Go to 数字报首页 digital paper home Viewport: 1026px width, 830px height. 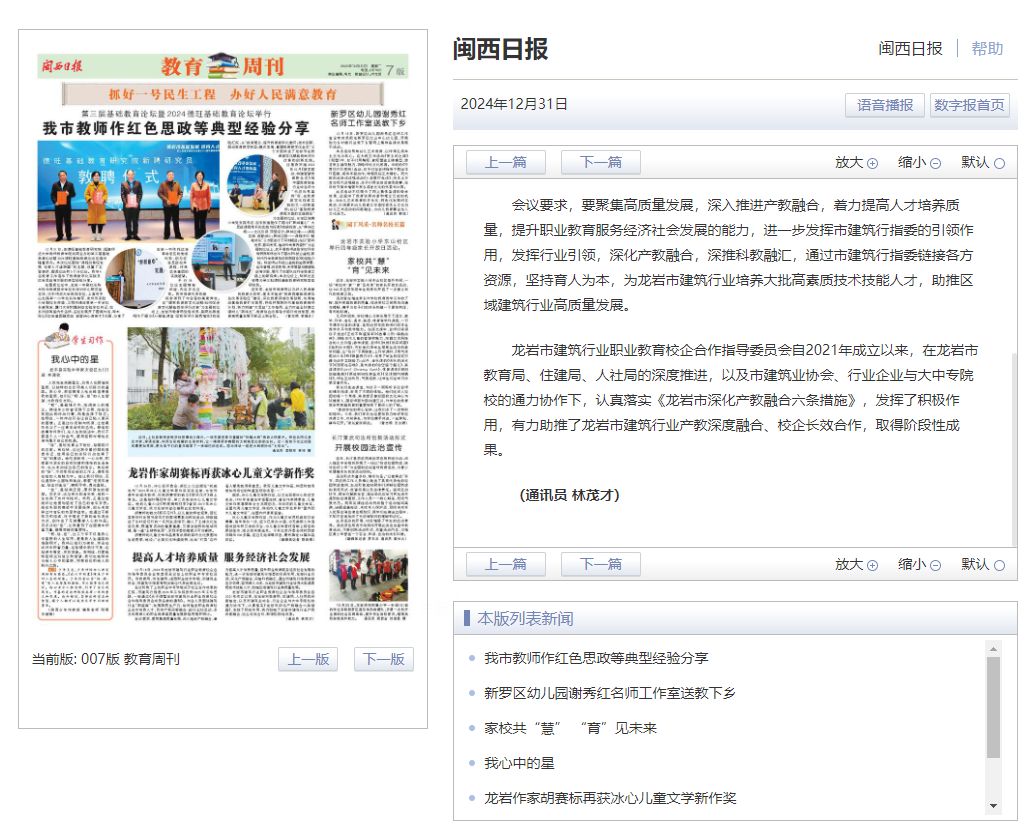pyautogui.click(x=969, y=105)
